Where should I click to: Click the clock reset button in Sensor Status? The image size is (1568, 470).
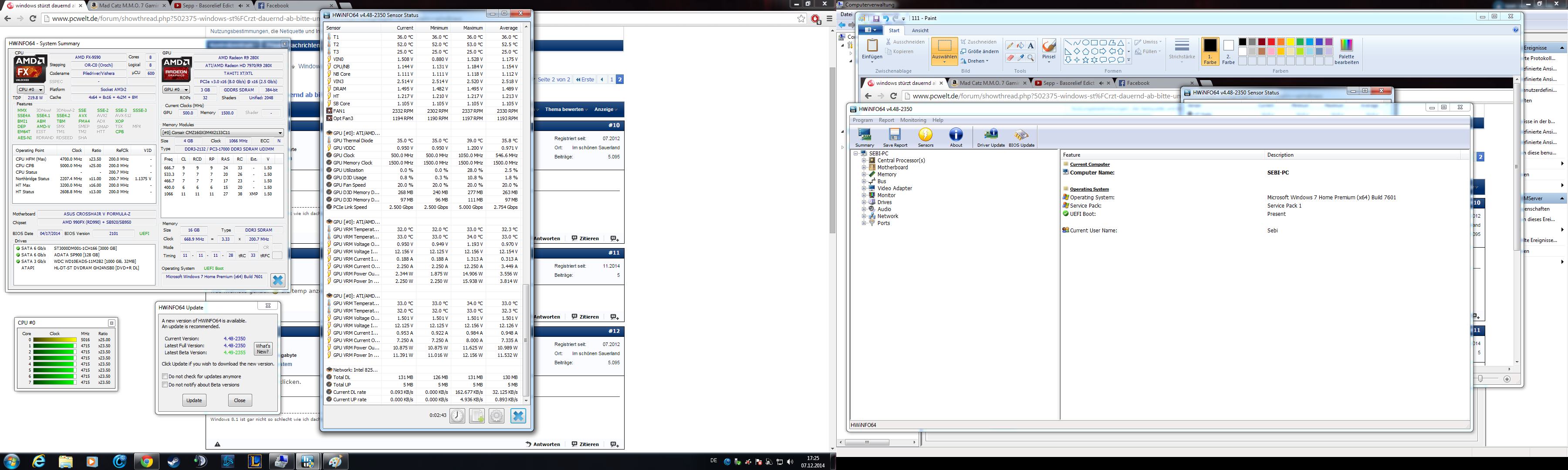click(x=458, y=416)
